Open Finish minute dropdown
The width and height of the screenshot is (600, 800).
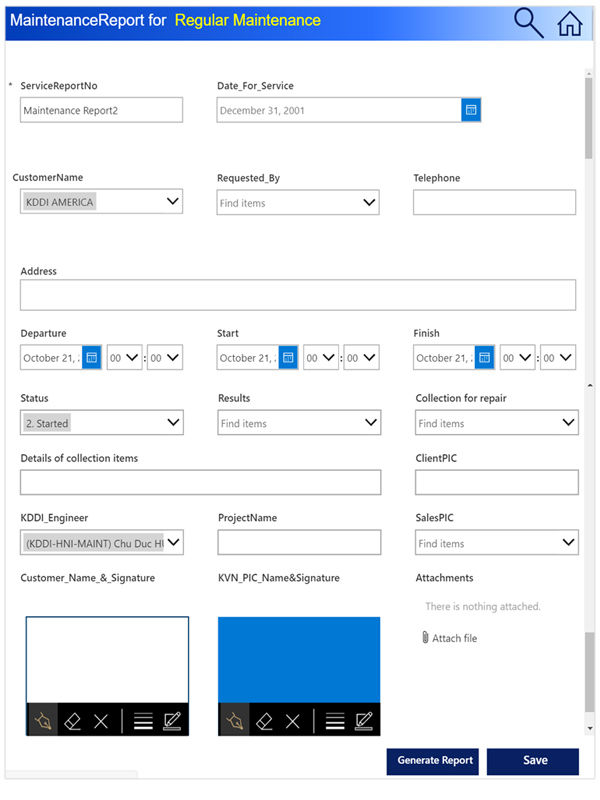tap(558, 357)
